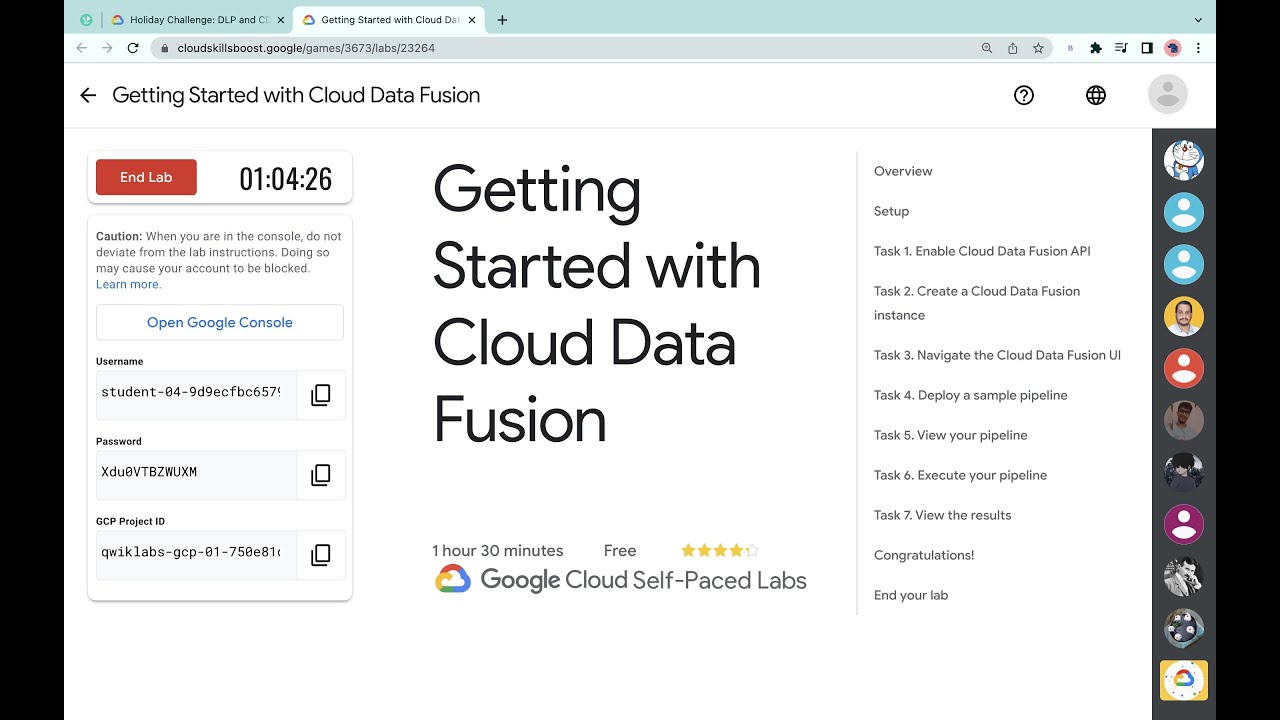Click the share page icon in address bar

tap(1013, 48)
